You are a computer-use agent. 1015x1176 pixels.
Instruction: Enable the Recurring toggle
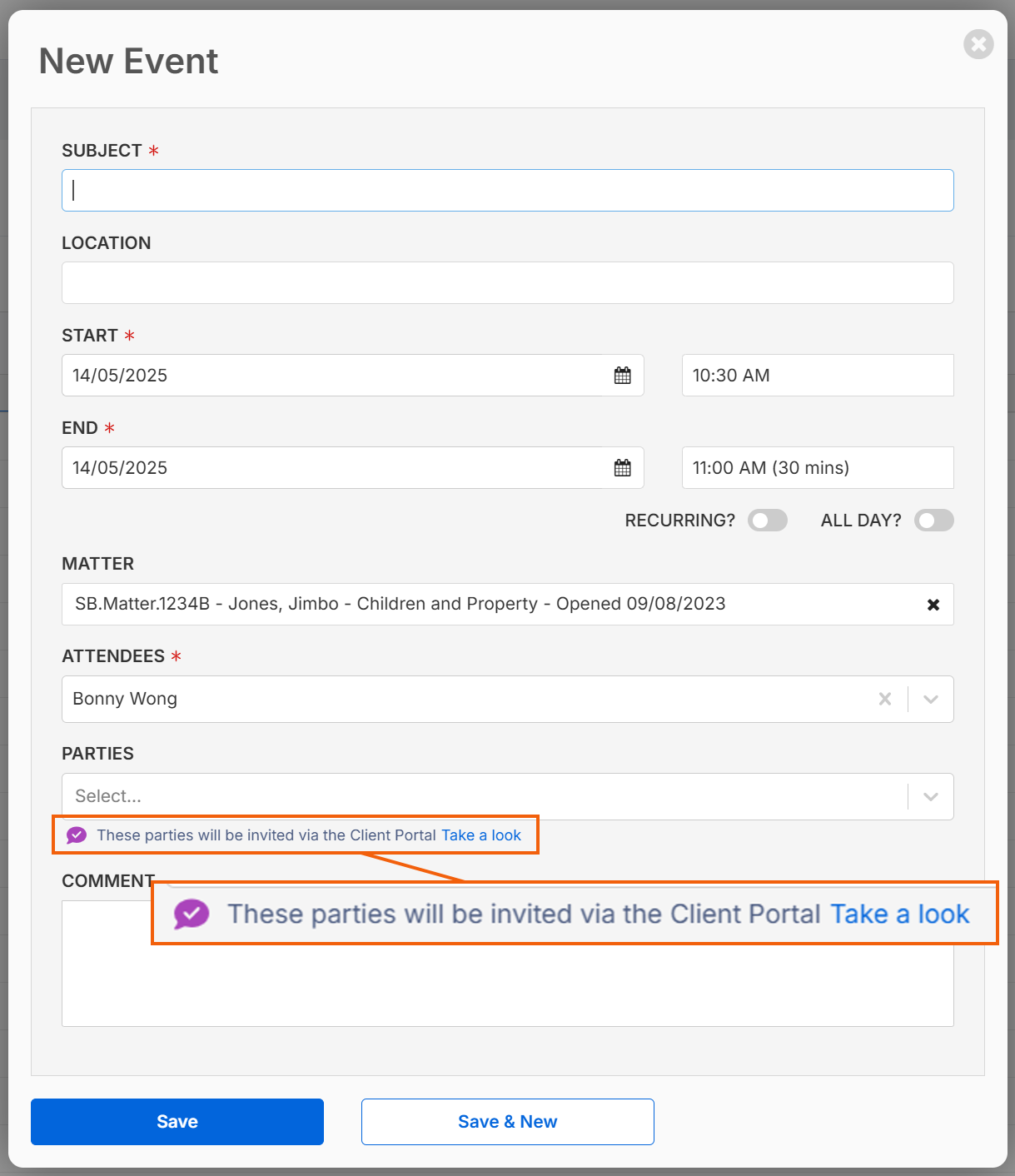[768, 521]
